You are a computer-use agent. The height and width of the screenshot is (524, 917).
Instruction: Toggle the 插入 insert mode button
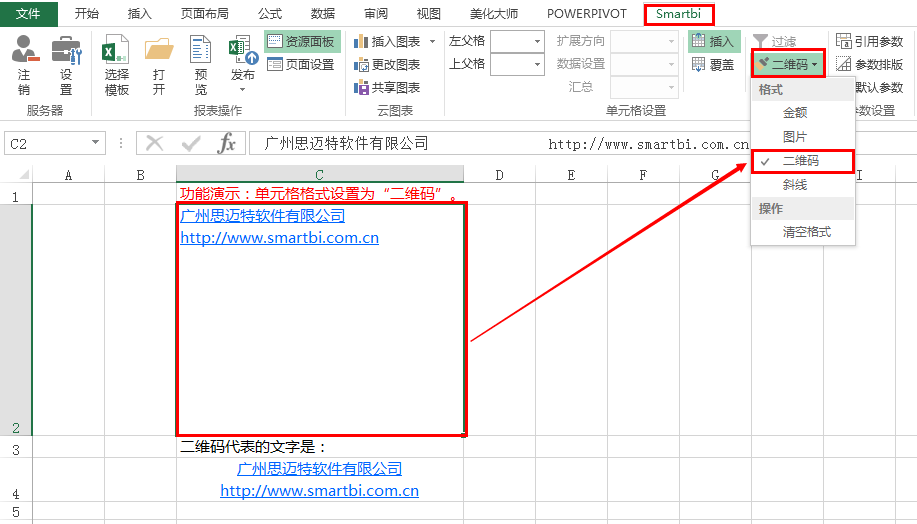point(714,42)
